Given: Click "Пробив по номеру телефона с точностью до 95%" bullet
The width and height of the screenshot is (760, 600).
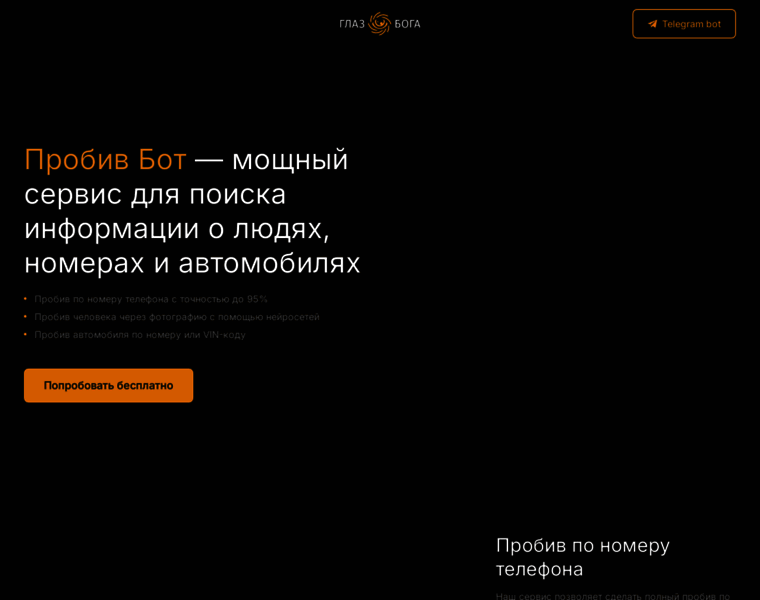Looking at the screenshot, I should pos(151,299).
